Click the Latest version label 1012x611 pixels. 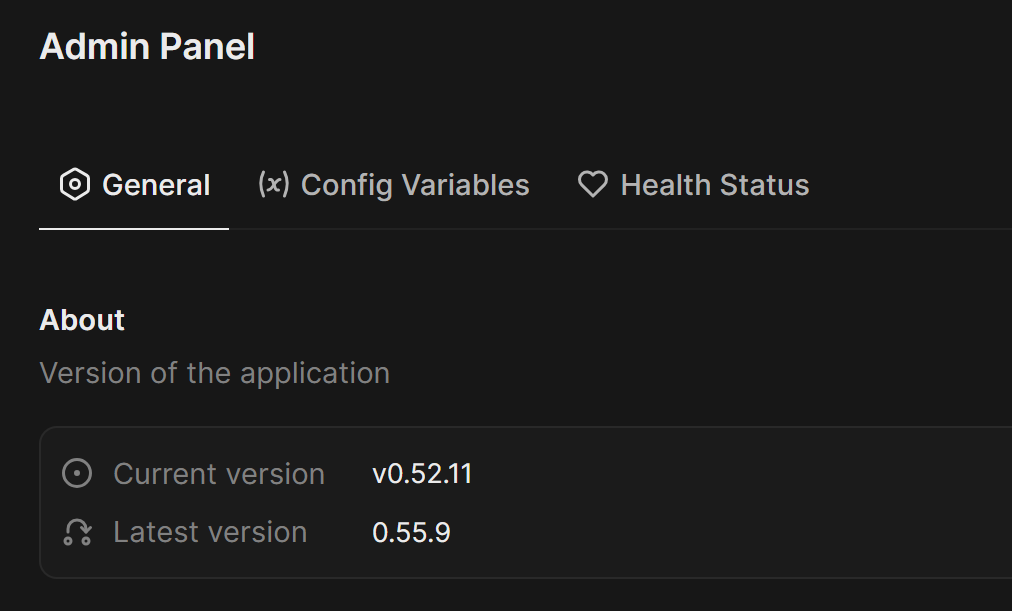click(x=210, y=533)
